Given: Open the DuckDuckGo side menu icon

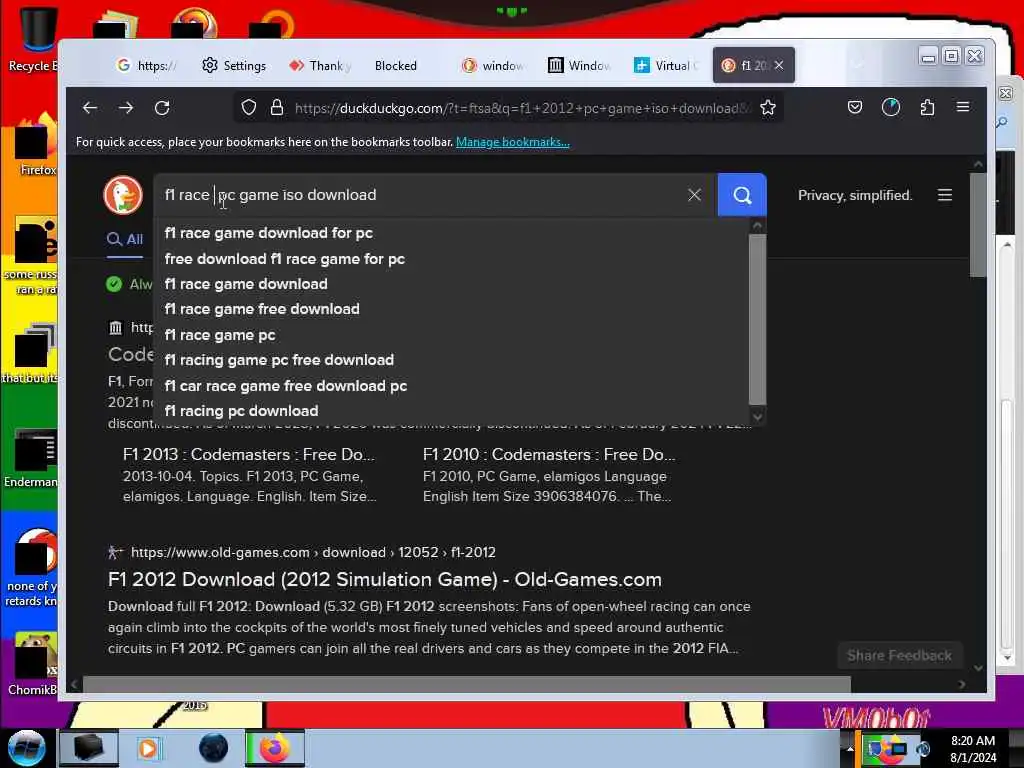Looking at the screenshot, I should point(944,195).
